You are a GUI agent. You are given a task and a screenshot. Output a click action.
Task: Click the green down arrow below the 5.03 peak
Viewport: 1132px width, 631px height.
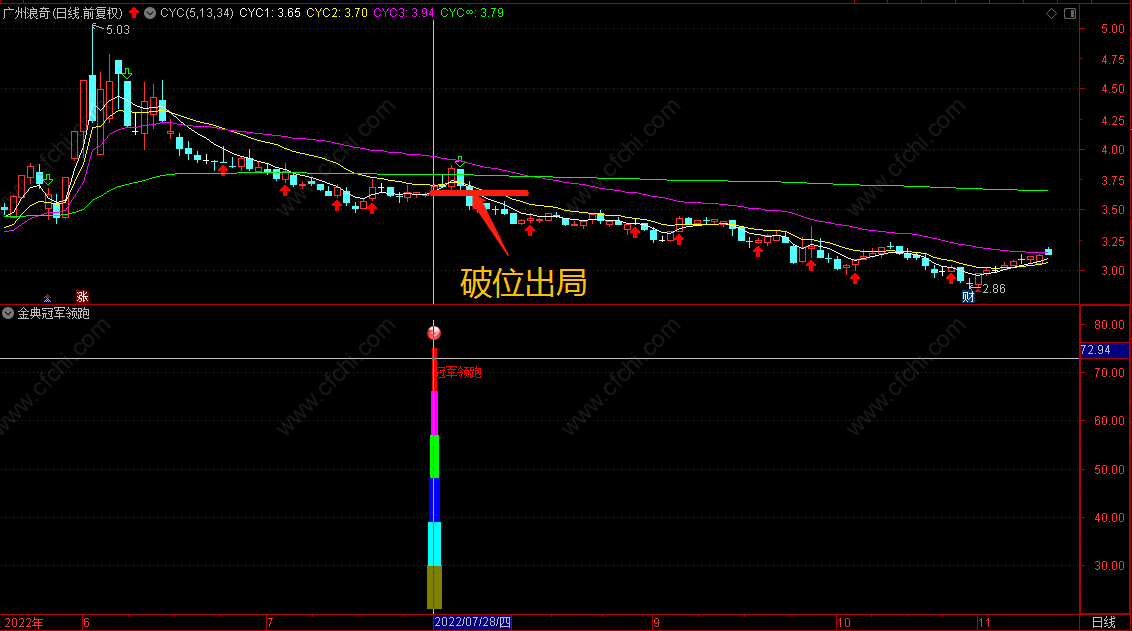pyautogui.click(x=127, y=74)
